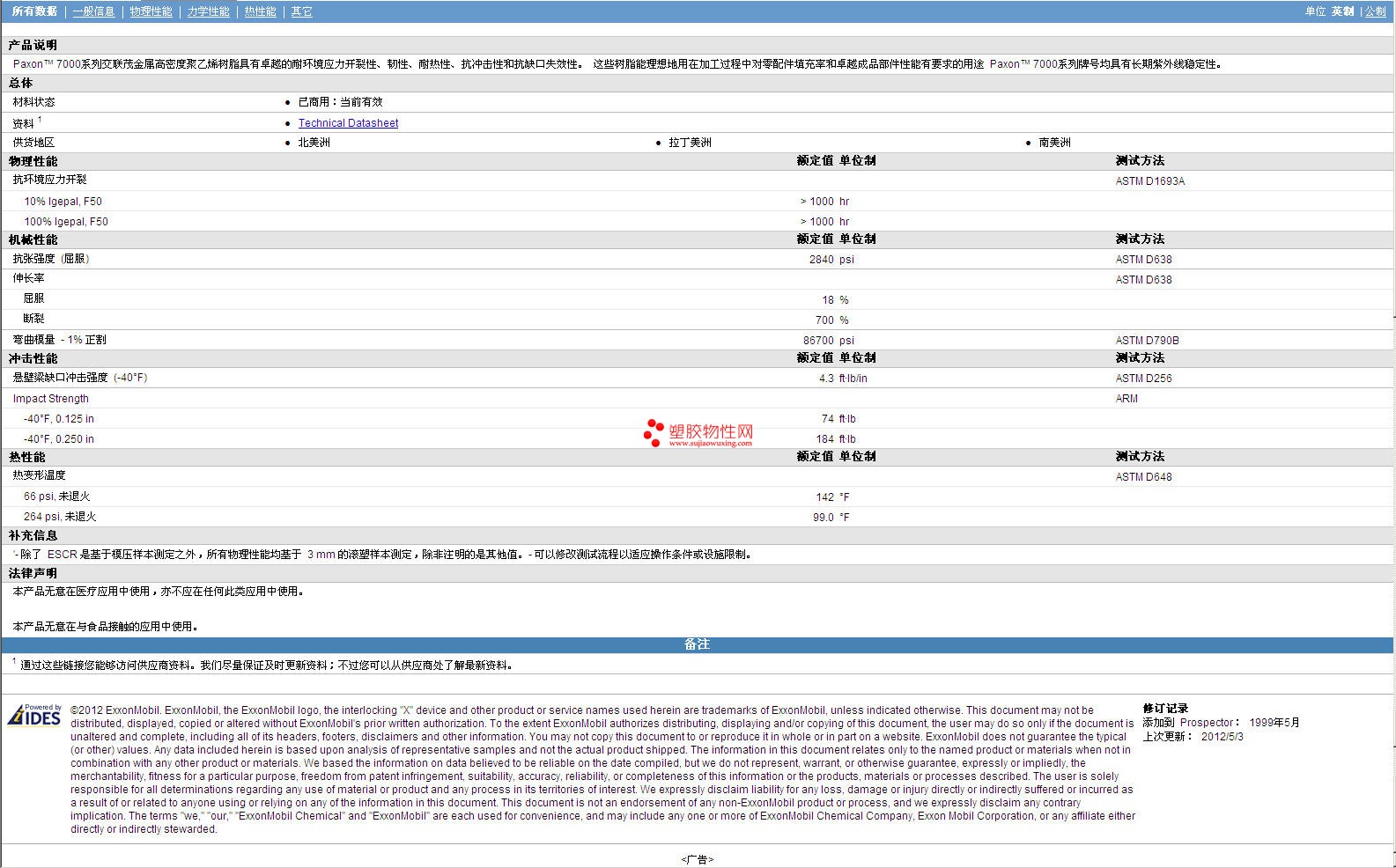Select the 抗张强度（屈服）row label
This screenshot has height=868, width=1396.
(51, 259)
